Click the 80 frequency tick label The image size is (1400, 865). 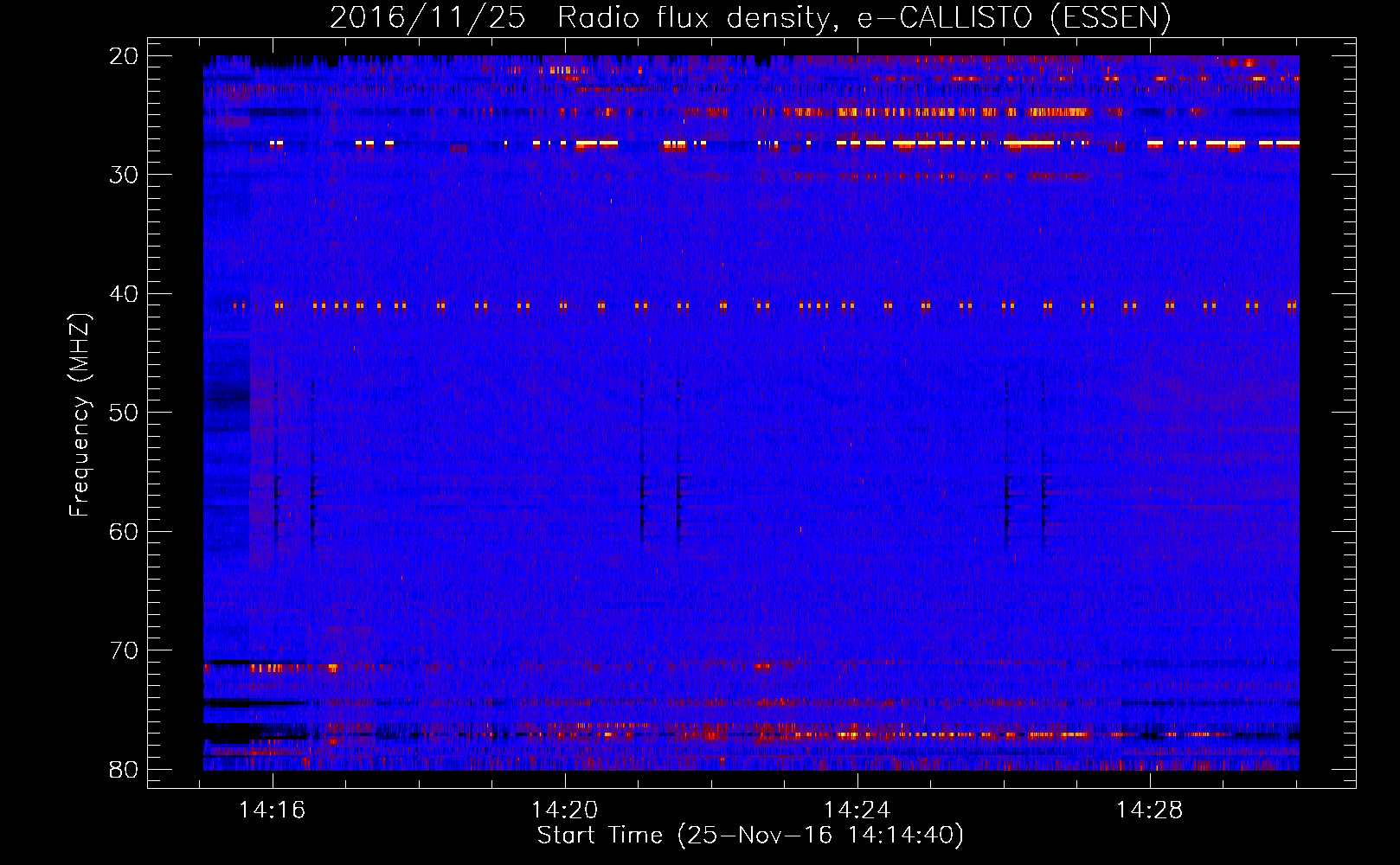click(x=124, y=769)
